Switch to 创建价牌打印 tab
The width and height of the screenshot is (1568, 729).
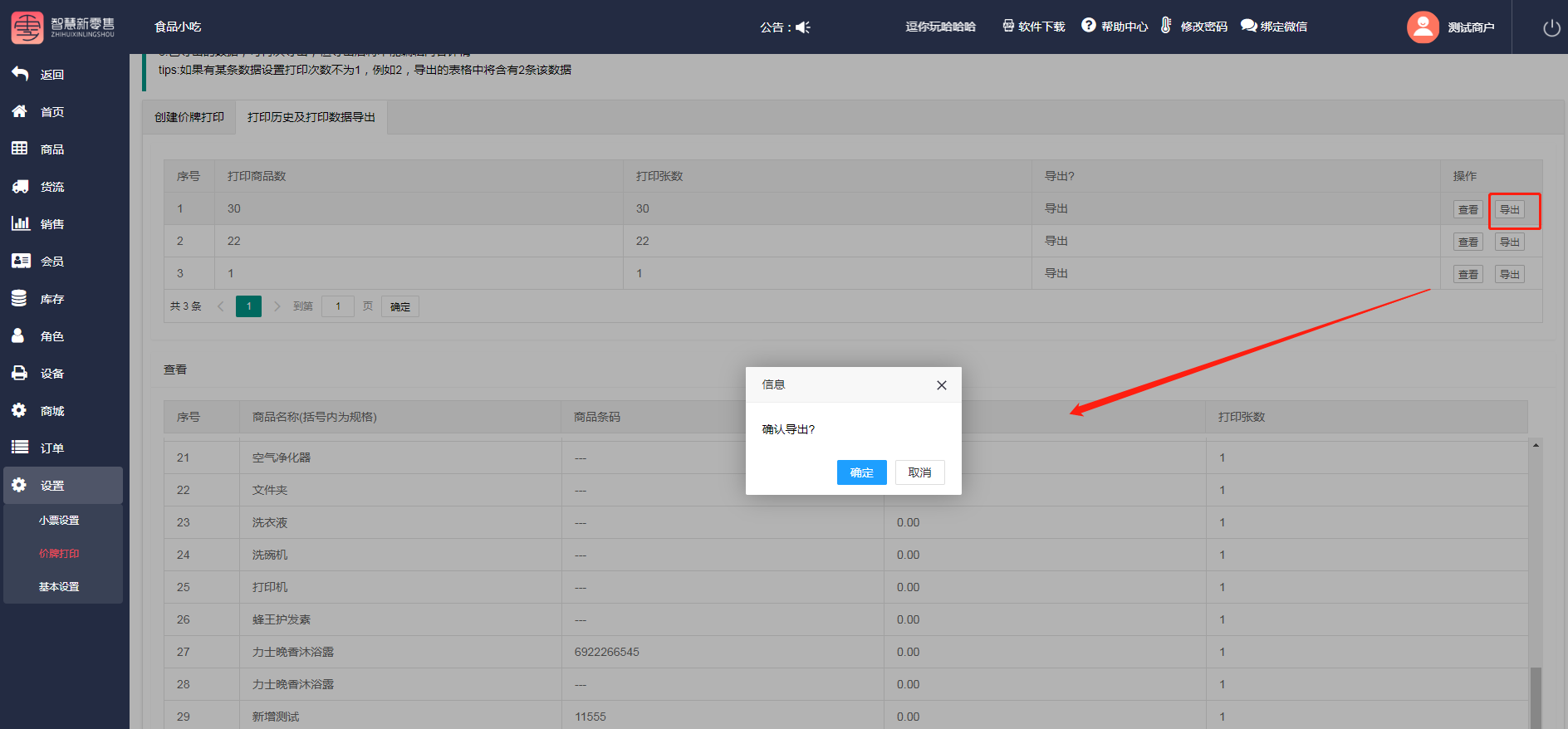click(189, 117)
